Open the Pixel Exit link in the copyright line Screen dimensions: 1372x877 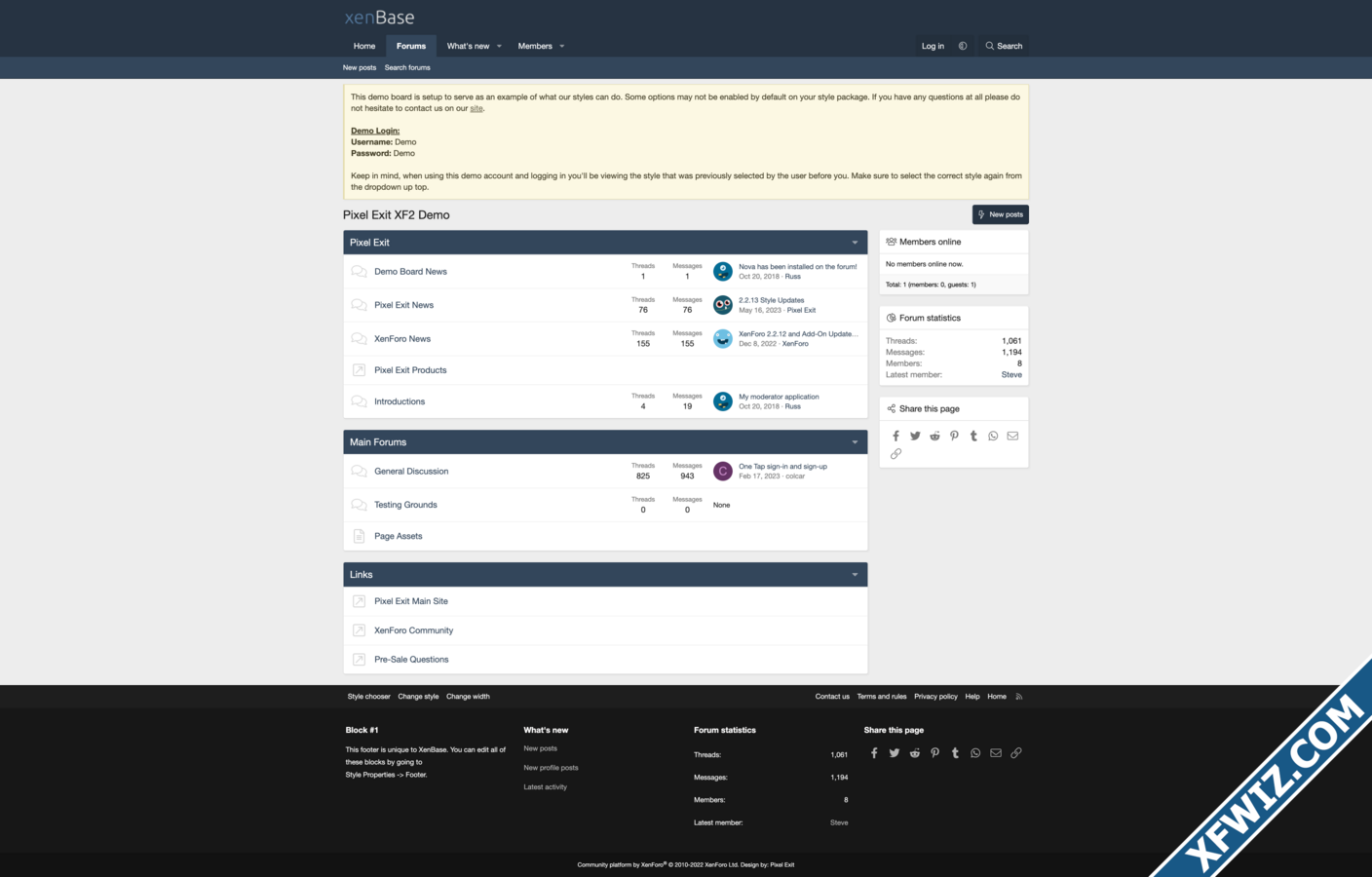tap(781, 865)
